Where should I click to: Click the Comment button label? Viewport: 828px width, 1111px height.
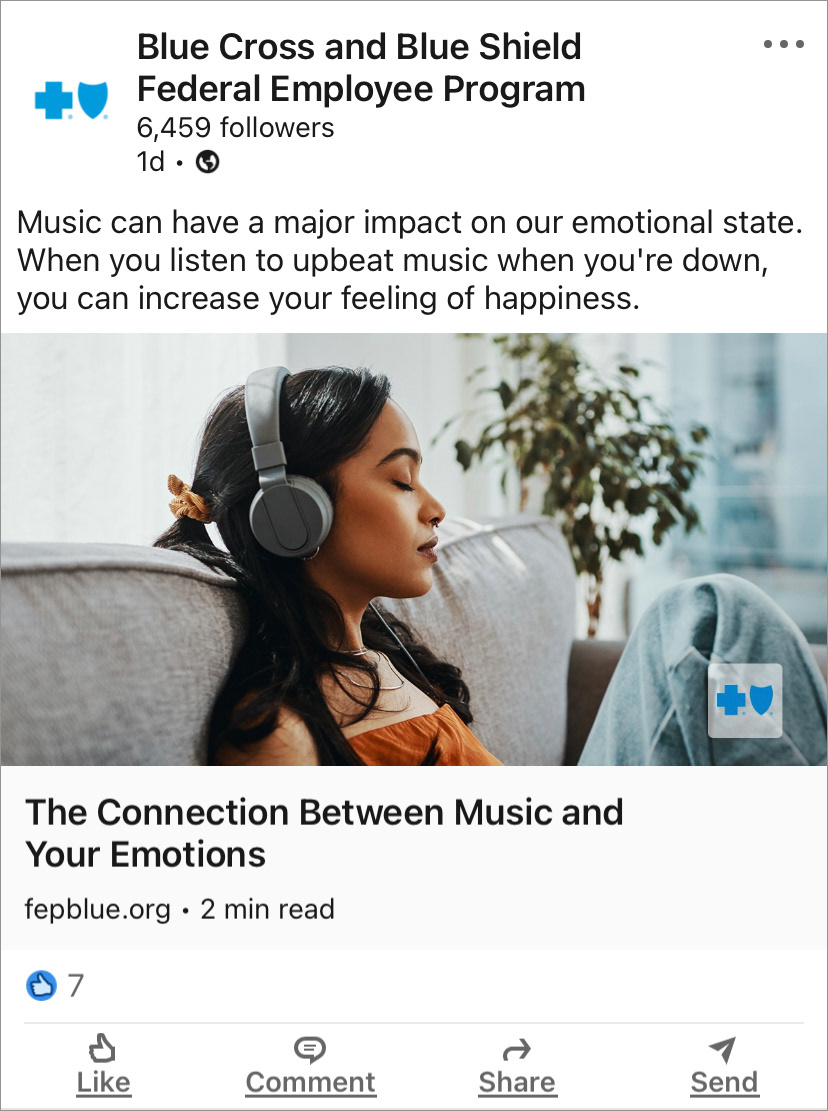[x=310, y=1083]
